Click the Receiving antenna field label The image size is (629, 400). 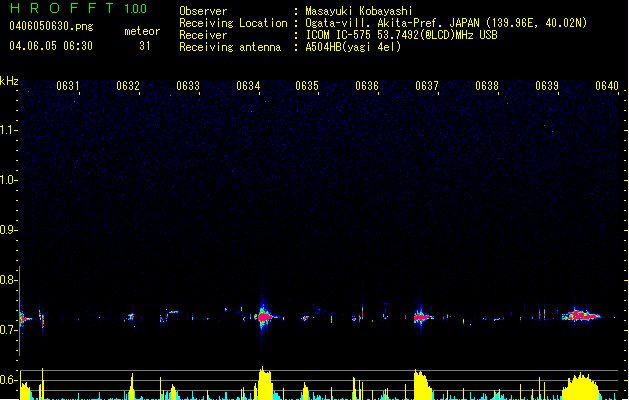(x=230, y=47)
